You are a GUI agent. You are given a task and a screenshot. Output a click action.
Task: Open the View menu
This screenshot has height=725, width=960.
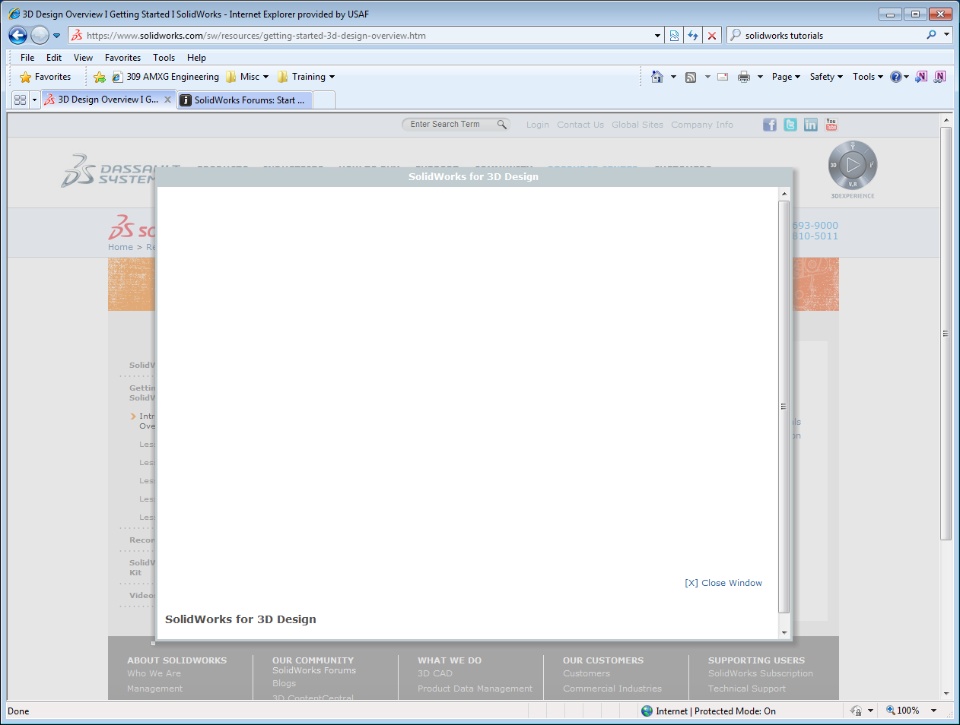point(83,58)
